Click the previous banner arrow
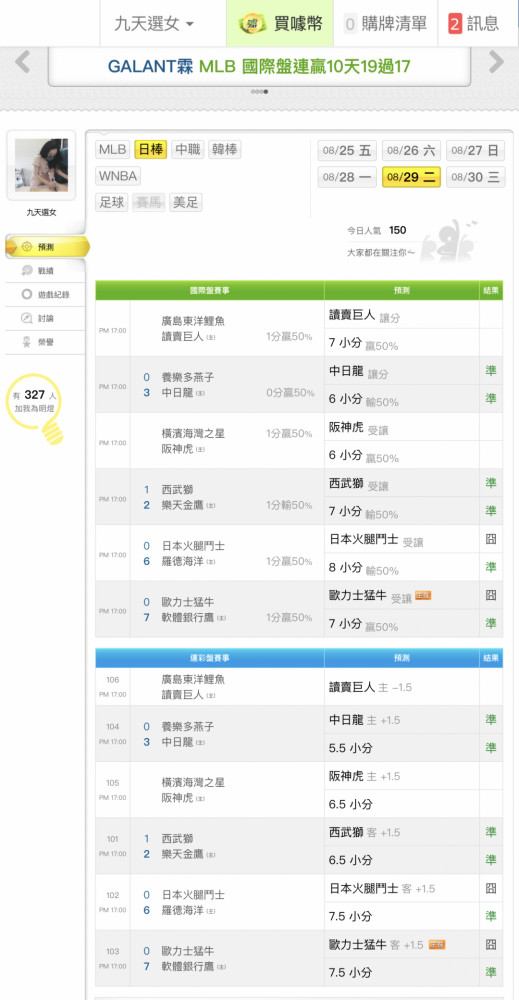This screenshot has height=1000, width=519. pos(22,62)
